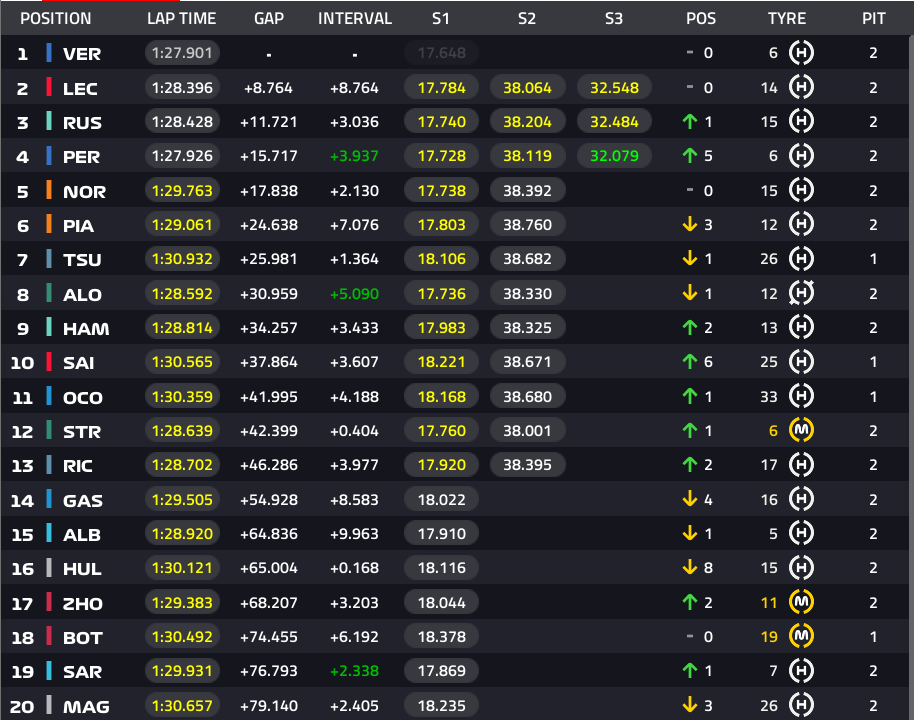914x720 pixels.
Task: Click the green S3 time 32.079
Action: pyautogui.click(x=614, y=156)
